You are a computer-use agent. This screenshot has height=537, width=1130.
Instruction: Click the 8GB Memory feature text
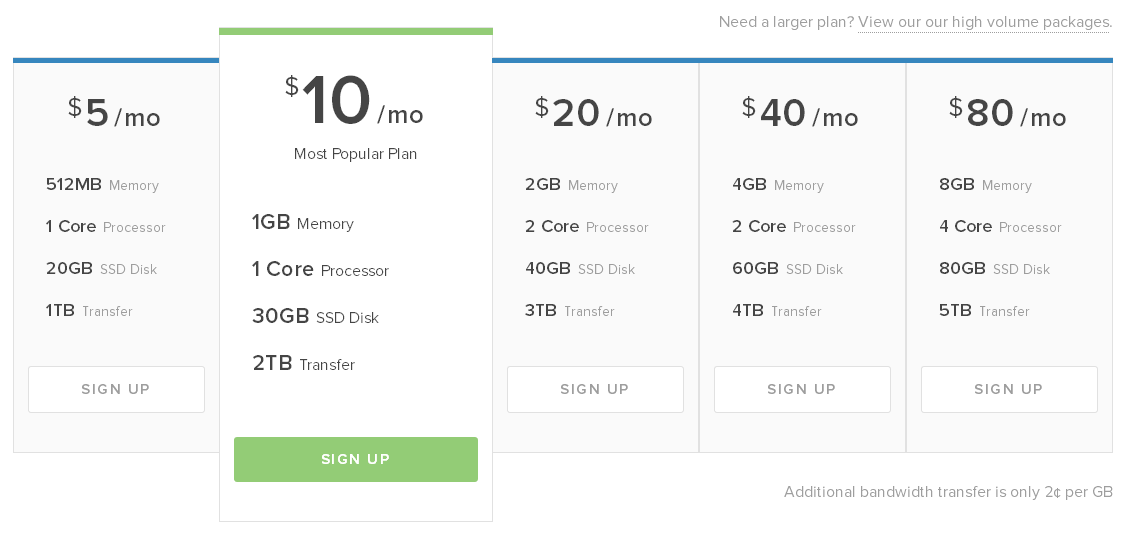[985, 185]
